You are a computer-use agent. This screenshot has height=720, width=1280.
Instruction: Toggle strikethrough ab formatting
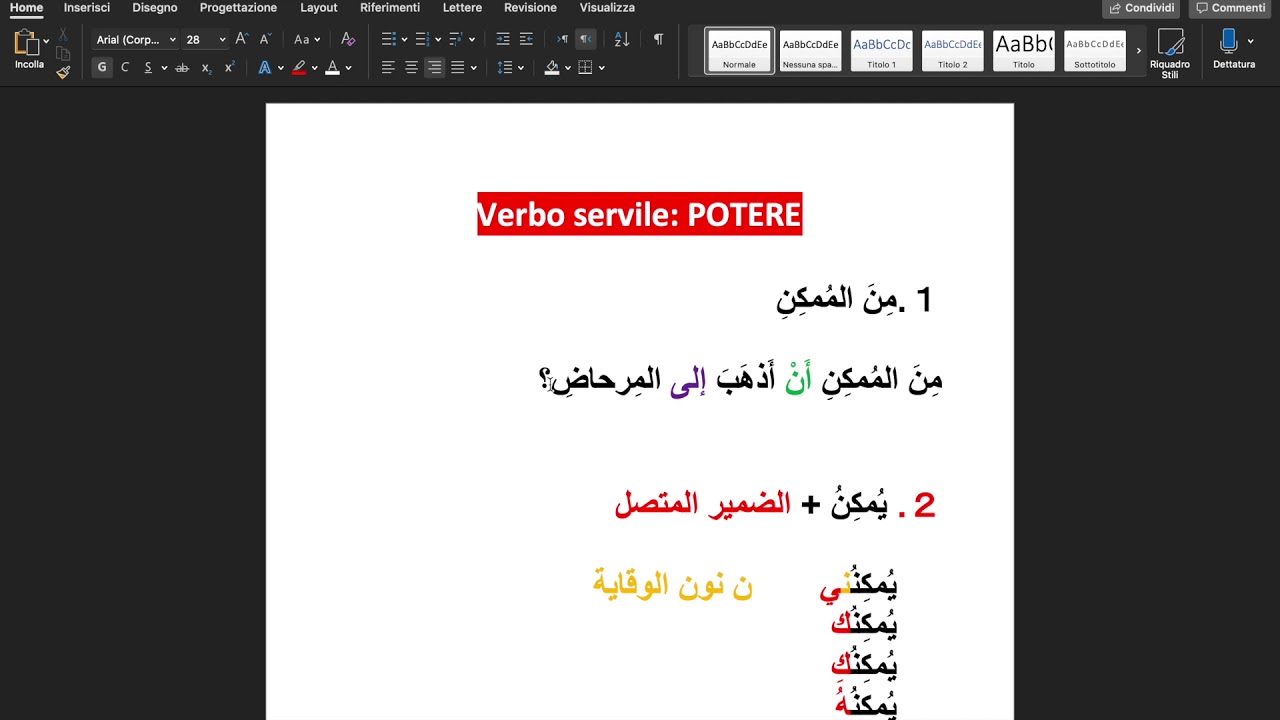pos(182,68)
